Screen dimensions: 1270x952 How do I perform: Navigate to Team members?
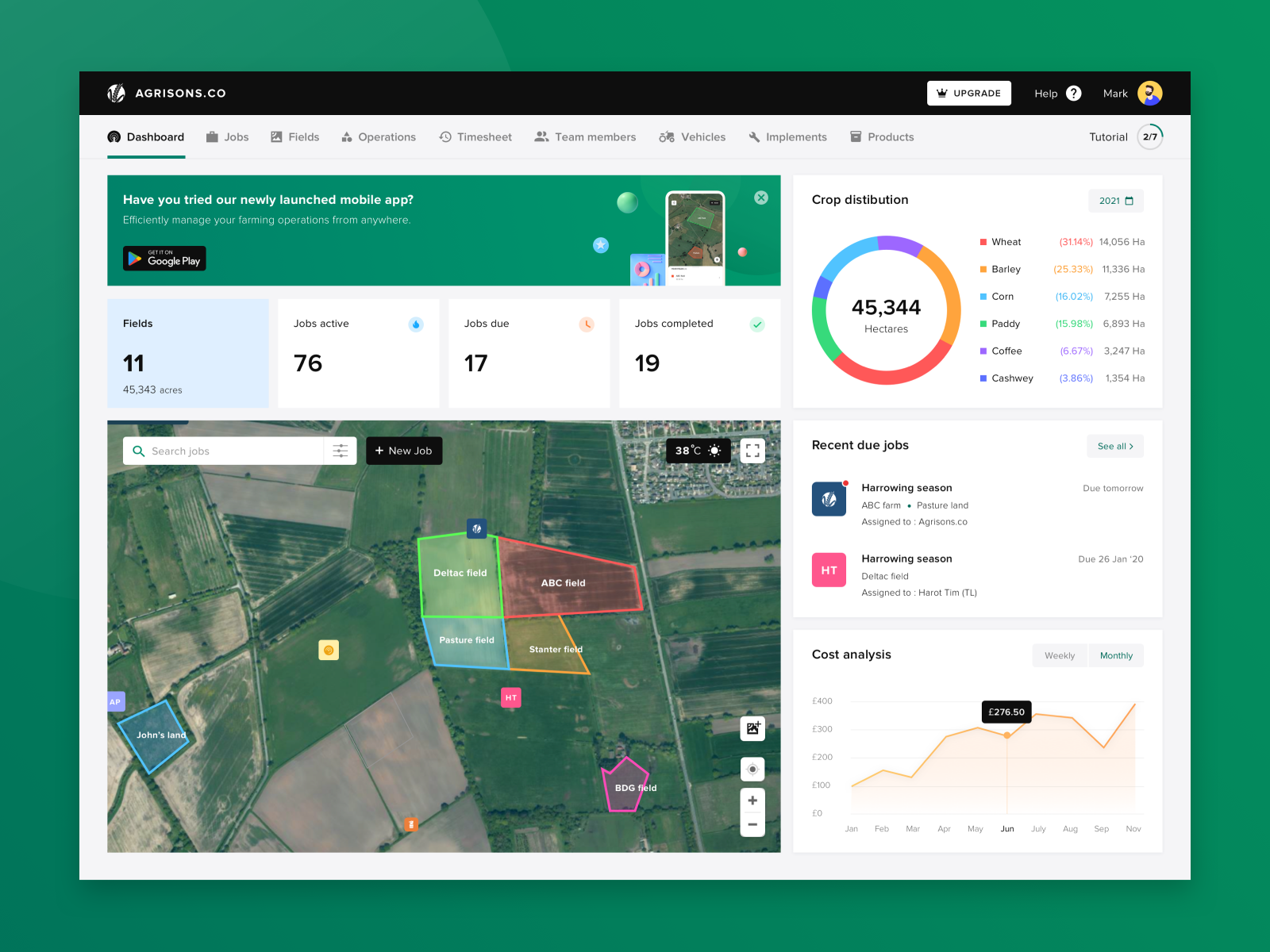(x=585, y=136)
